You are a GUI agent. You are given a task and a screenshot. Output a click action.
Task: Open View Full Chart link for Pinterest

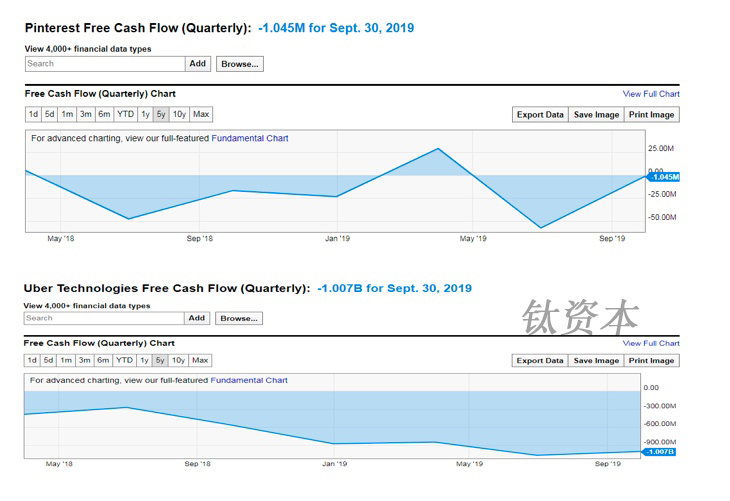coord(651,94)
